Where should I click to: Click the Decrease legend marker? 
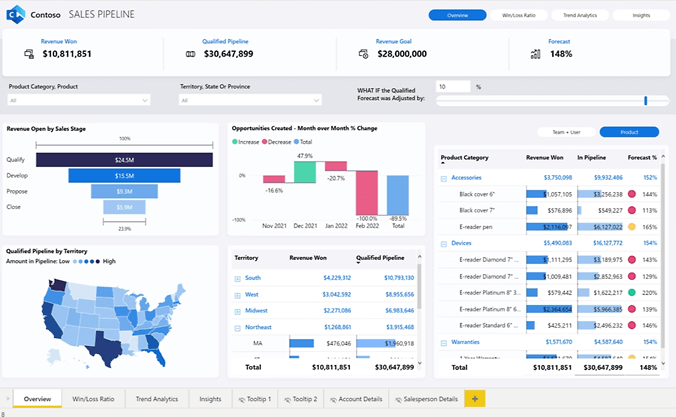click(x=264, y=142)
